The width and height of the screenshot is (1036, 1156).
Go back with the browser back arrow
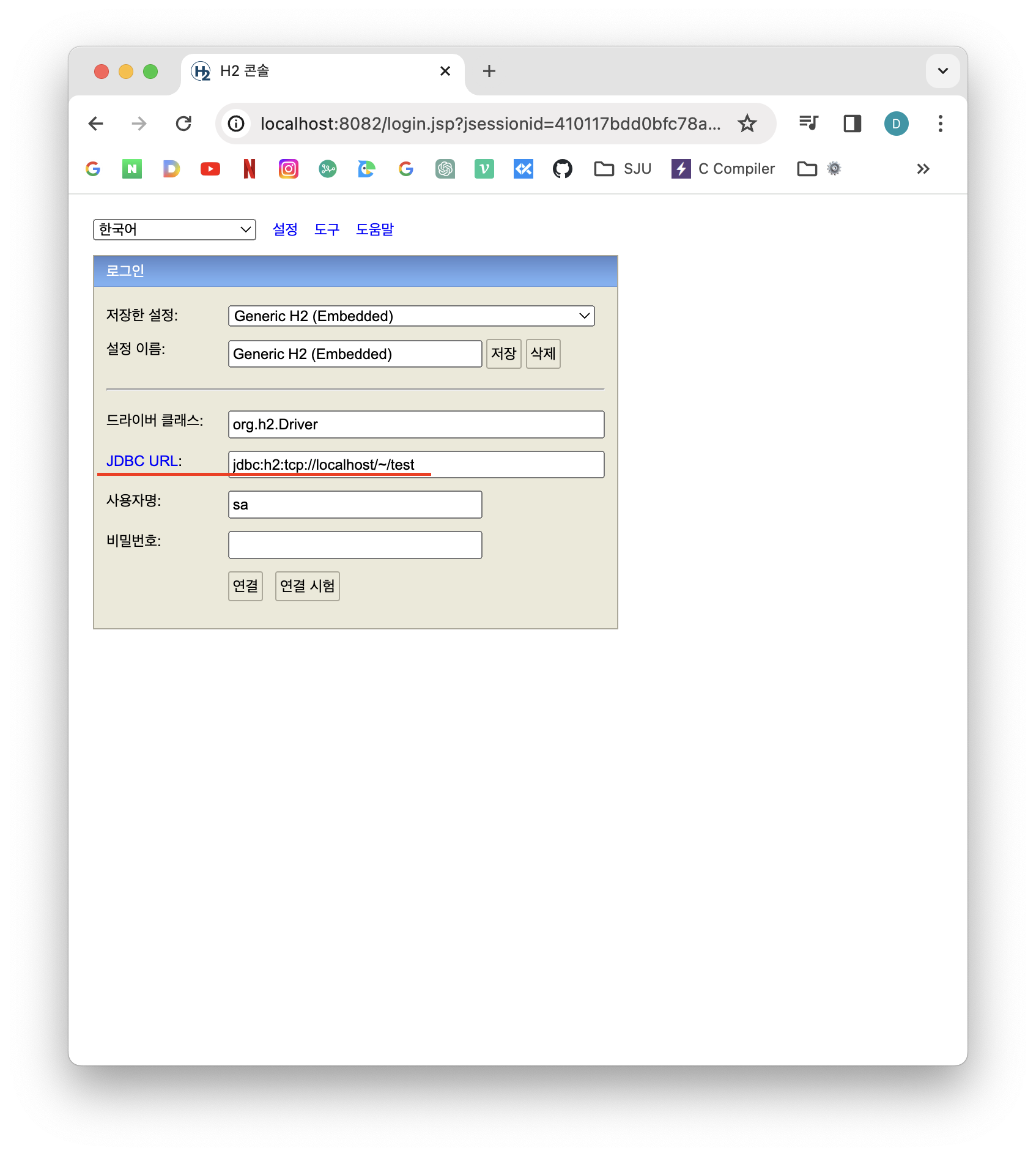96,124
